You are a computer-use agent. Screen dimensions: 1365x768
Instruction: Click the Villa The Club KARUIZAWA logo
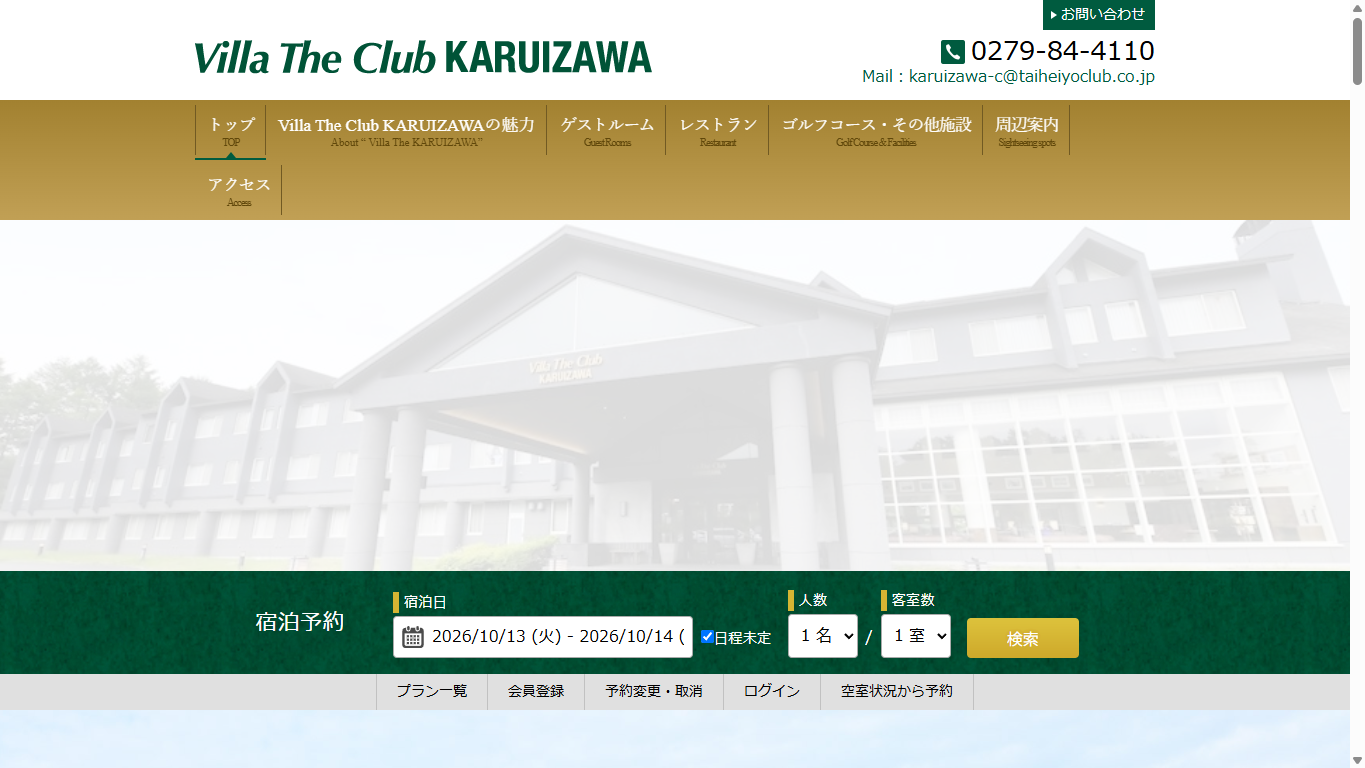tap(423, 57)
